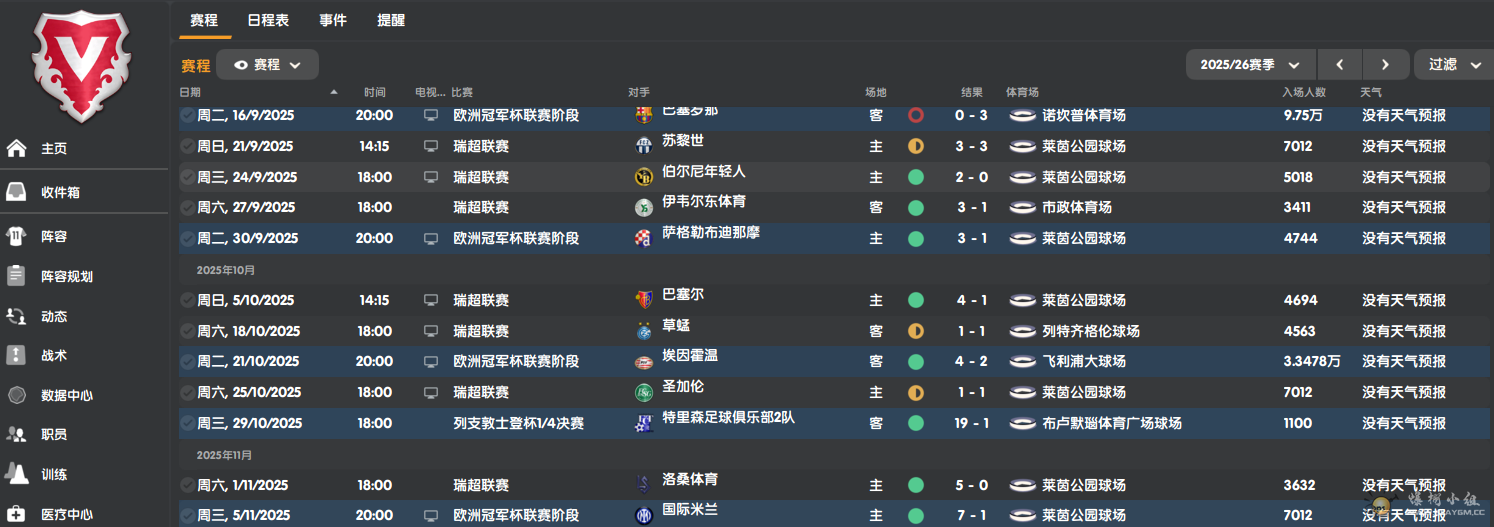This screenshot has height=527, width=1494.
Task: Open 阵容 squad shirt icon
Action: 17,237
